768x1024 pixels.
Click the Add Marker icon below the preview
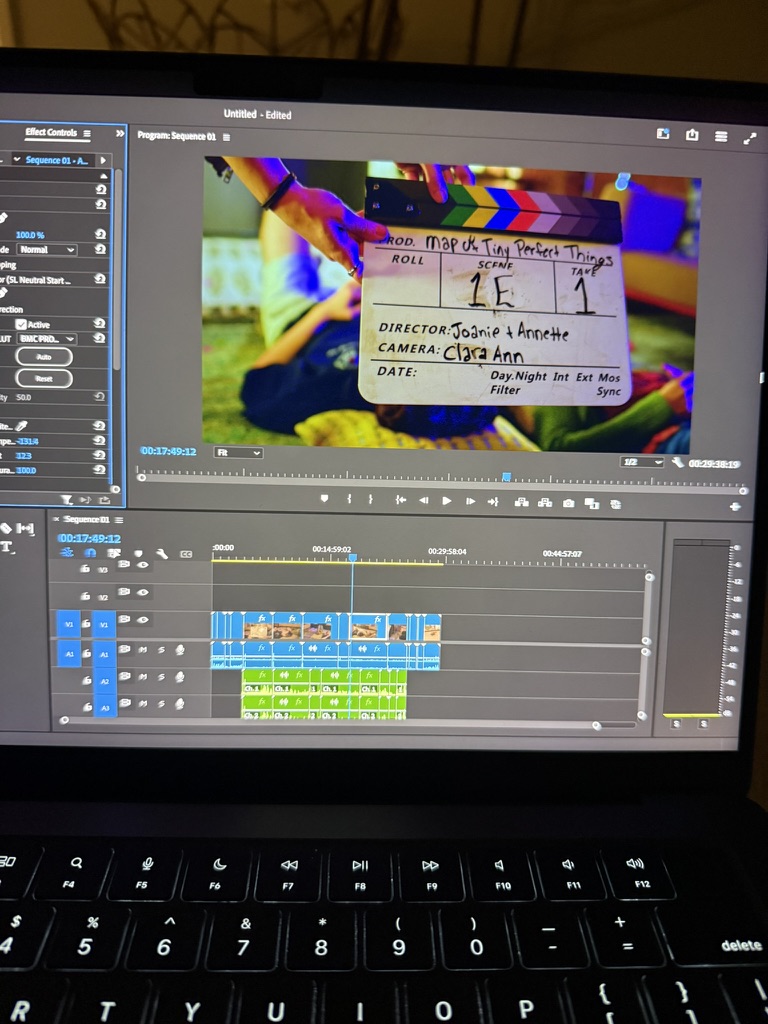pyautogui.click(x=324, y=499)
